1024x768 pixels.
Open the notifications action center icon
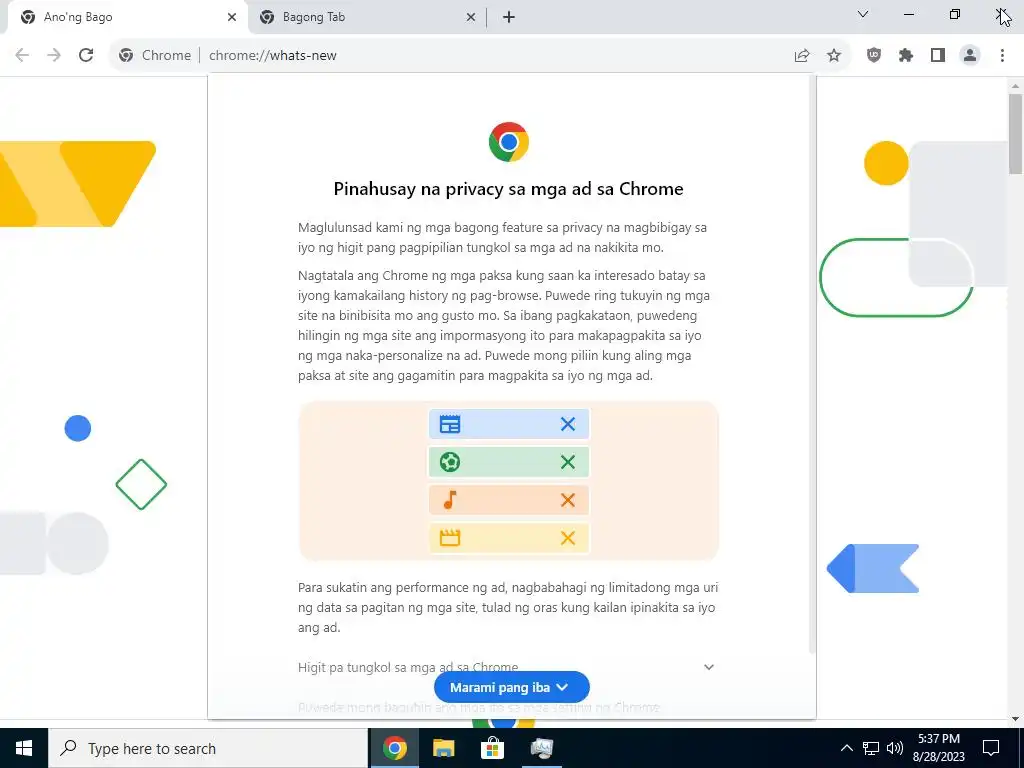[x=991, y=748]
